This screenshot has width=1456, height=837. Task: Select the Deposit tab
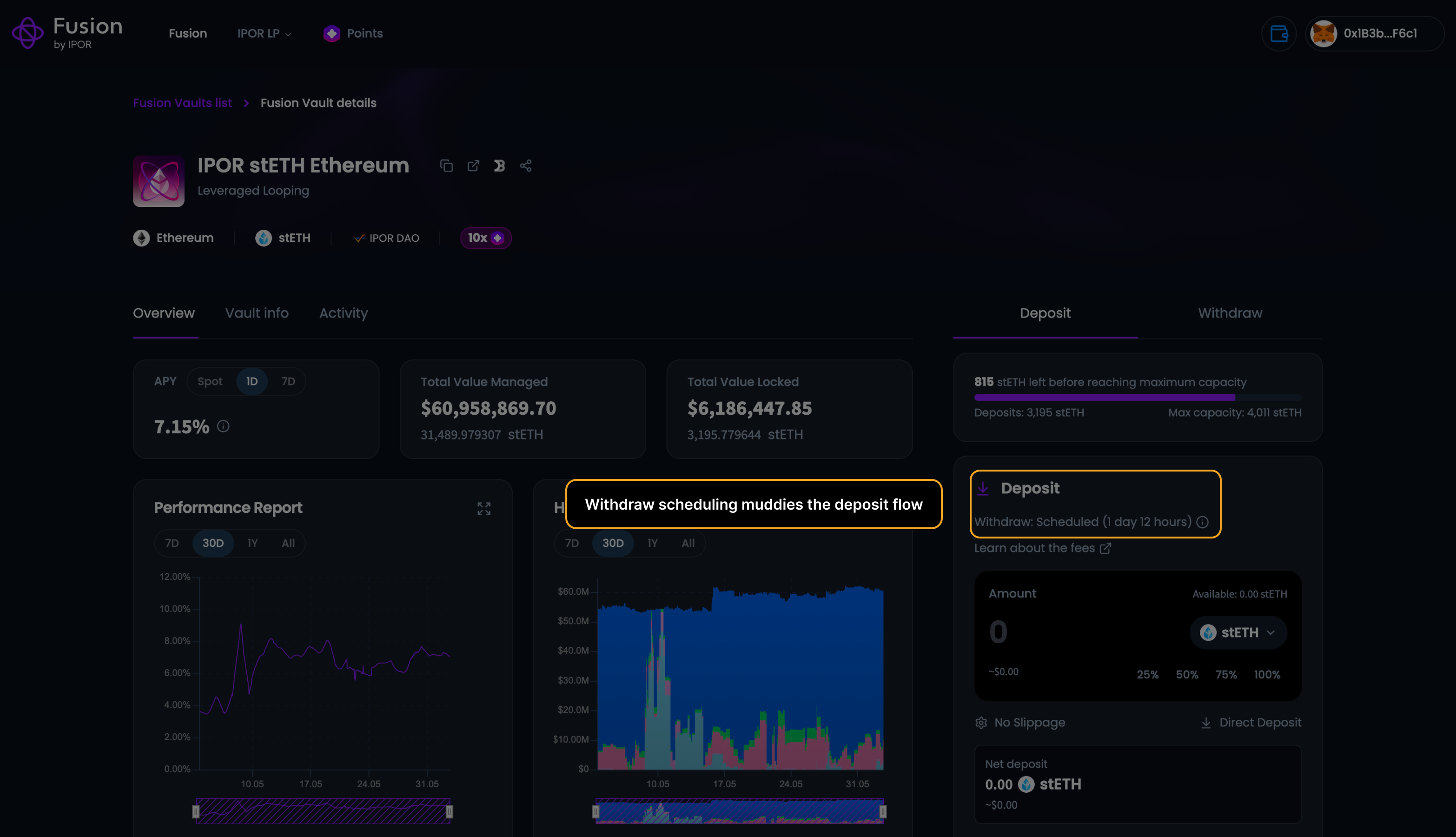click(1045, 313)
